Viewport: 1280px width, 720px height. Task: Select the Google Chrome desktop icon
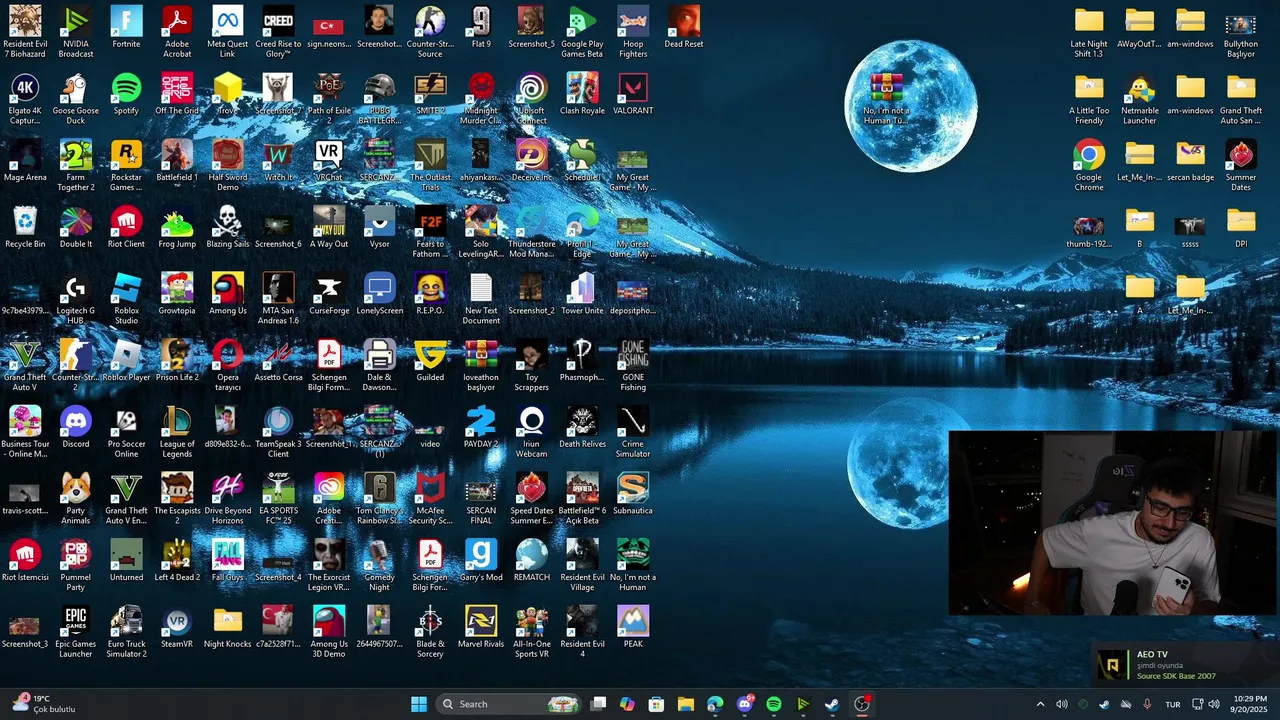click(x=1089, y=166)
